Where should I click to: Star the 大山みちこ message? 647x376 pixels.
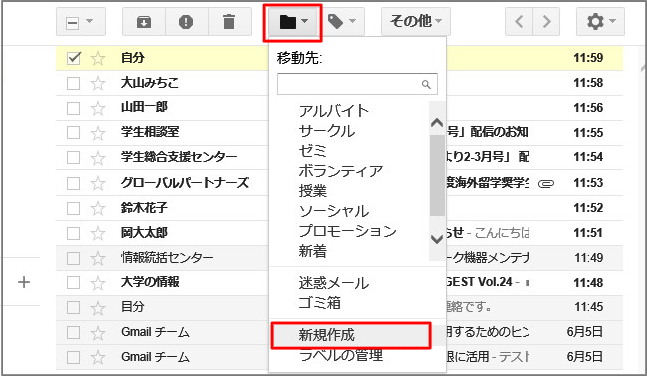click(x=98, y=83)
